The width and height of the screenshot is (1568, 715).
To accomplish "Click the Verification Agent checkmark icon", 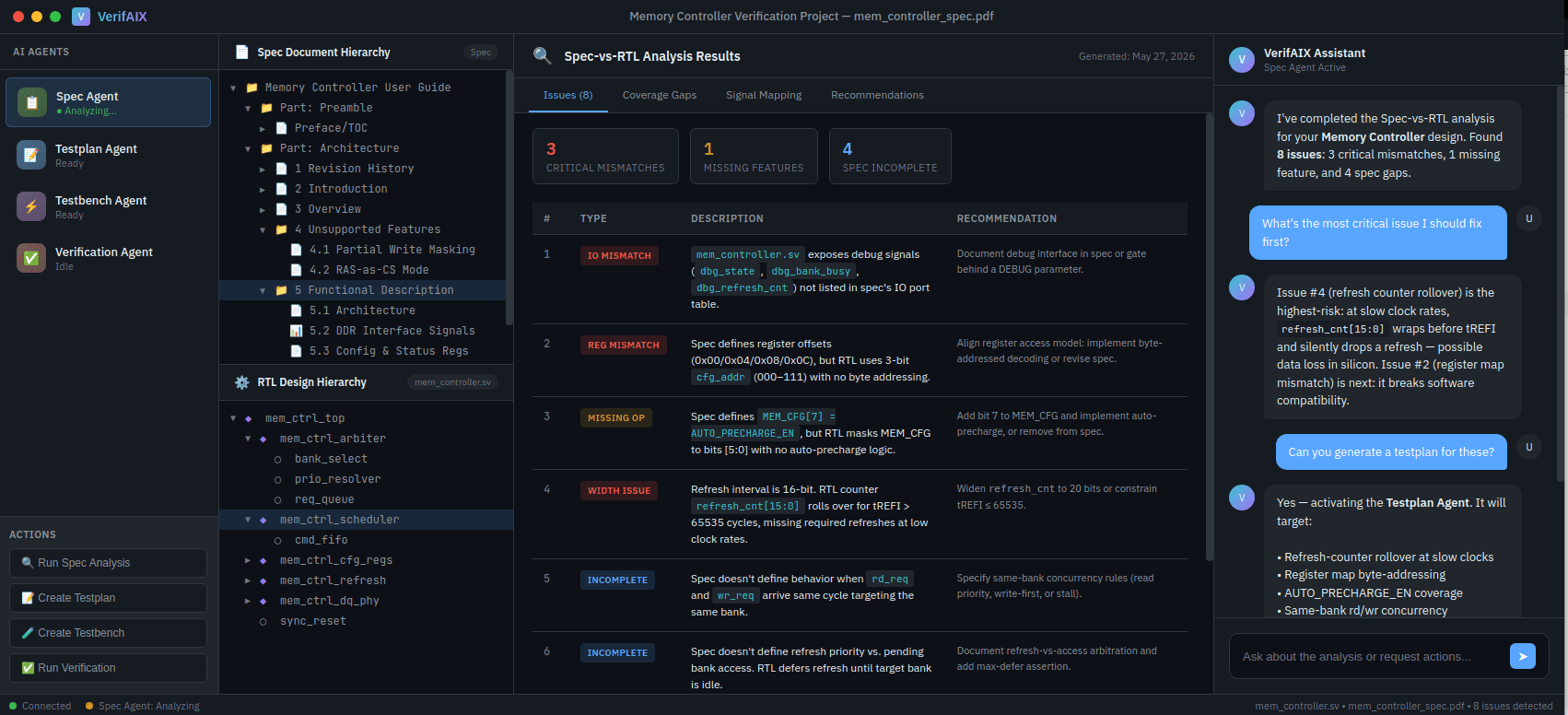I will (31, 258).
